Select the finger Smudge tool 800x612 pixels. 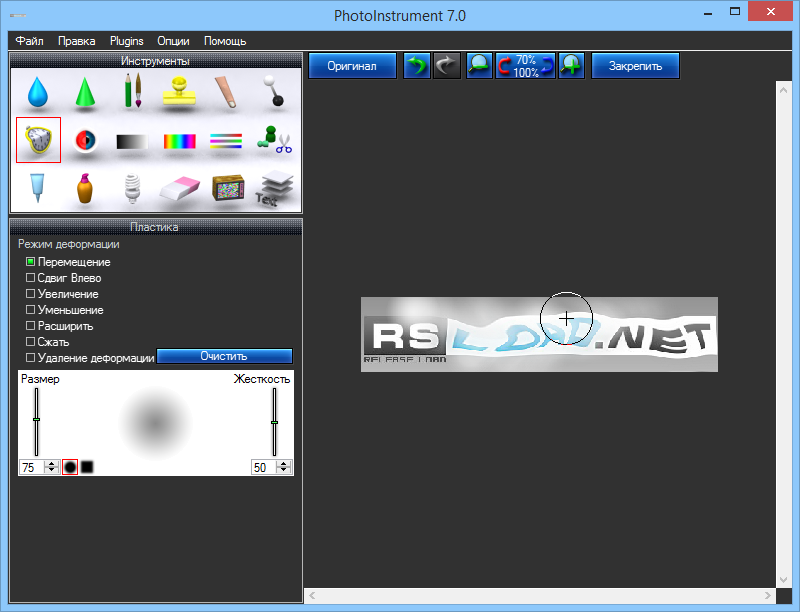(226, 92)
